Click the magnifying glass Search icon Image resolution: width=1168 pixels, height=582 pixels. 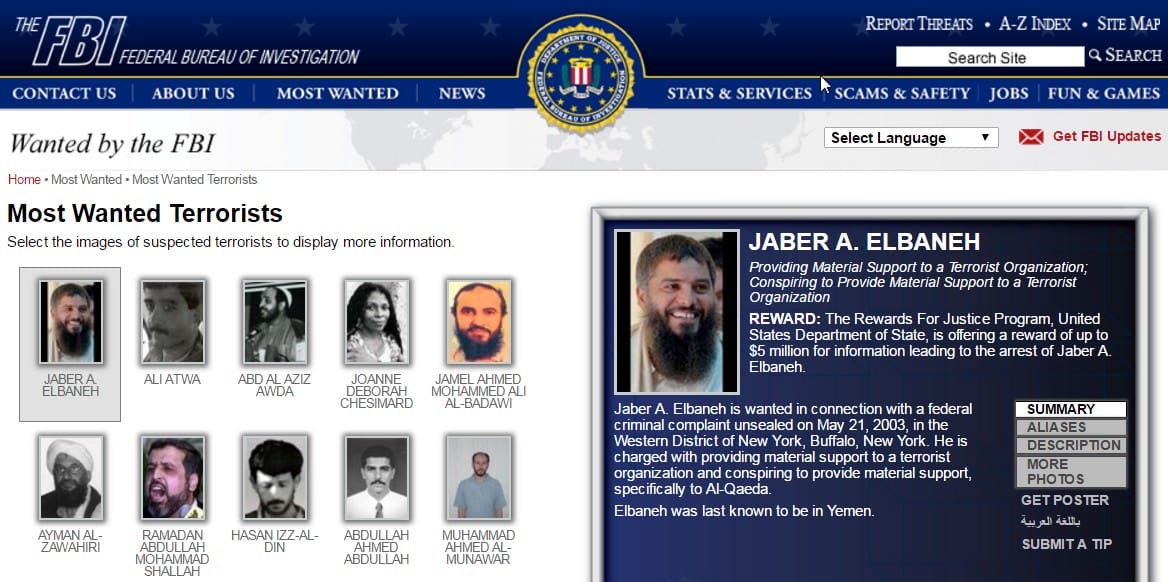[1094, 55]
